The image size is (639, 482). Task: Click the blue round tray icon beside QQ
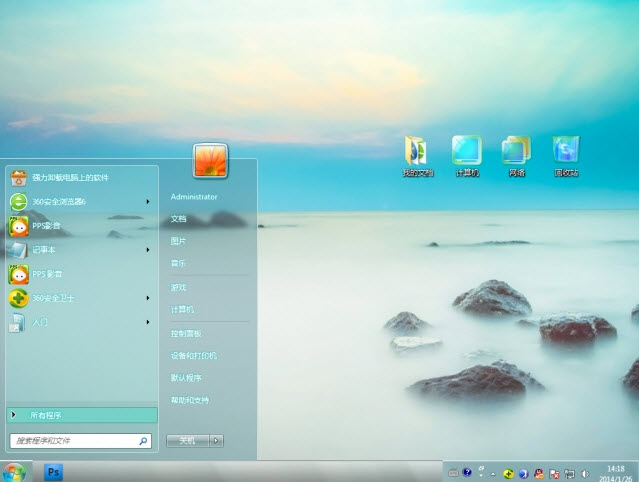click(523, 473)
